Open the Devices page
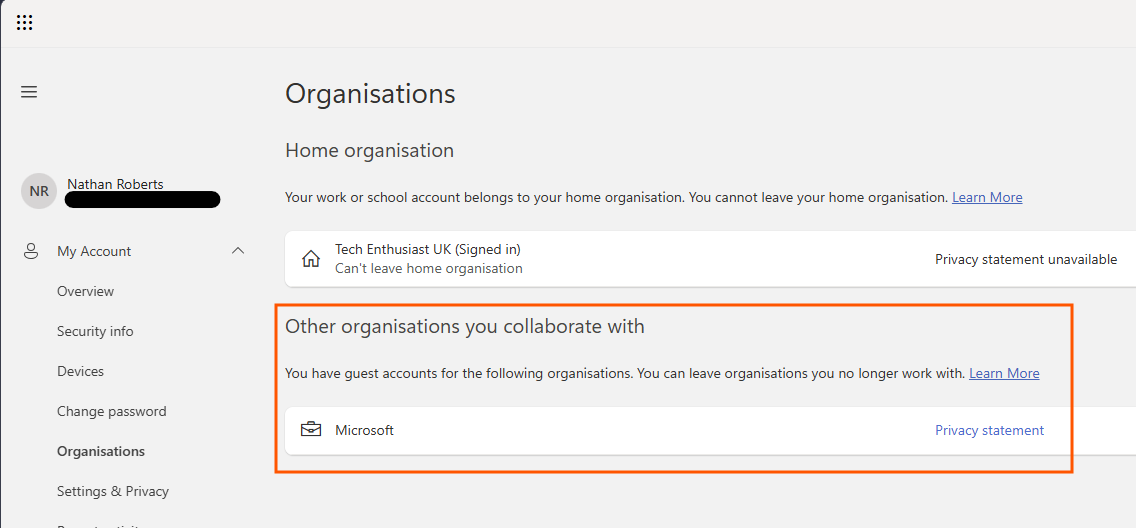The image size is (1136, 528). point(80,371)
